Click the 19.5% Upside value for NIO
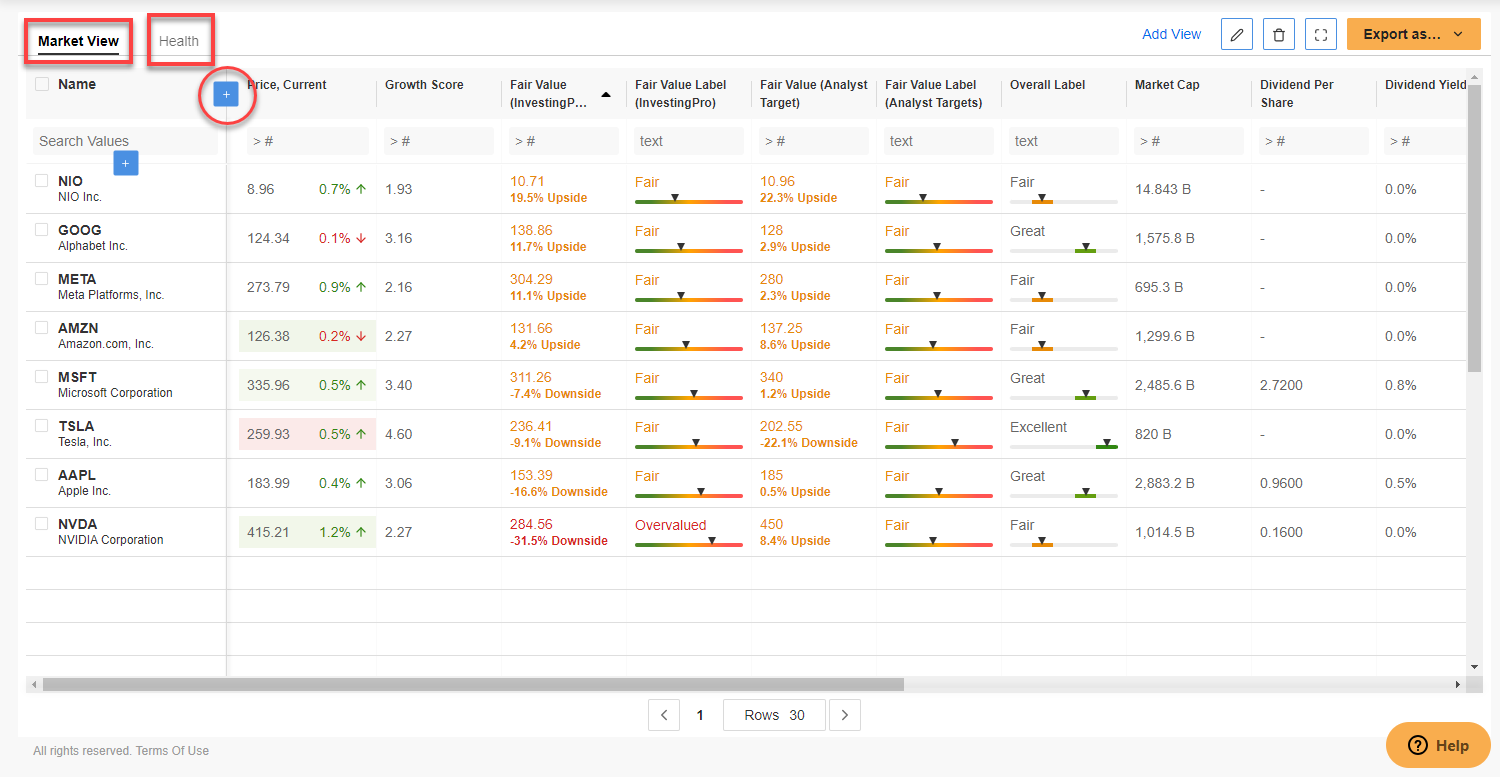Viewport: 1500px width, 777px height. (548, 198)
